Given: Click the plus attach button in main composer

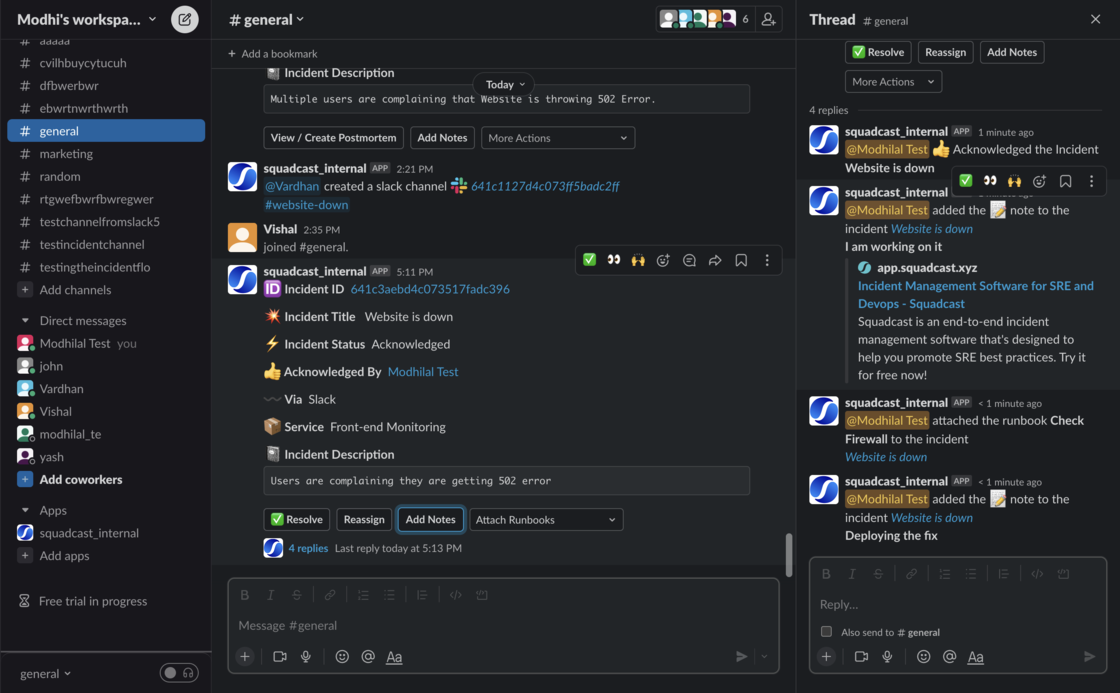Looking at the screenshot, I should [x=245, y=657].
